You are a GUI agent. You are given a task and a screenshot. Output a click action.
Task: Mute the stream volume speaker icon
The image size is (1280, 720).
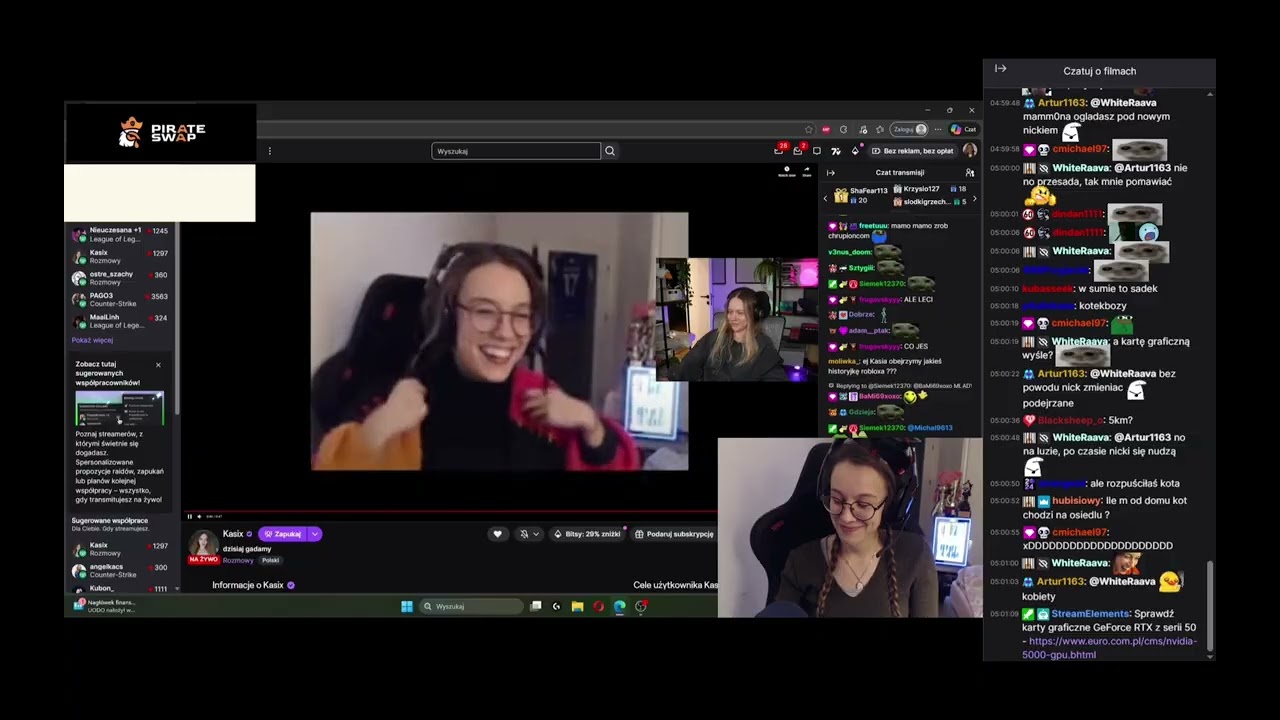197,516
